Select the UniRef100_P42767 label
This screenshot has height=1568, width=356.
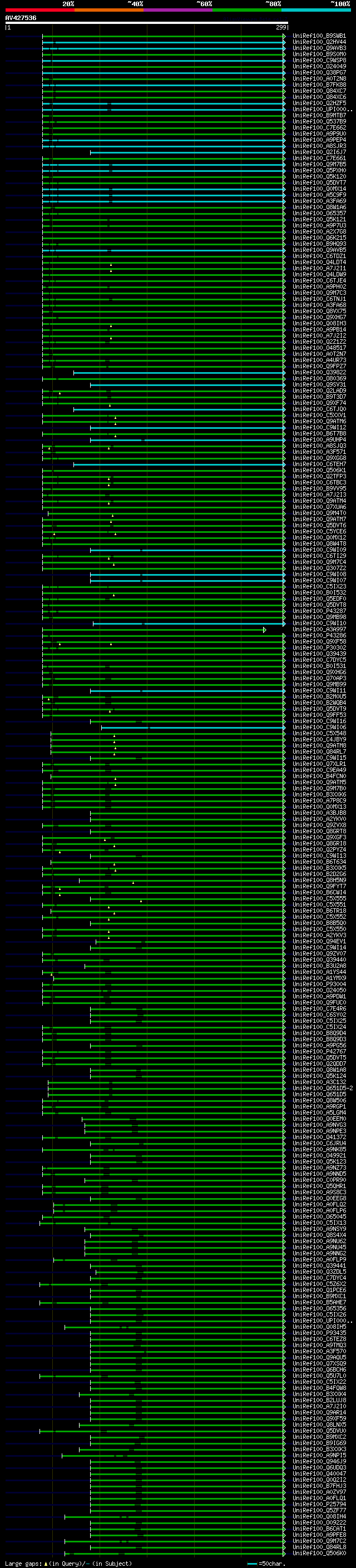319,1051
